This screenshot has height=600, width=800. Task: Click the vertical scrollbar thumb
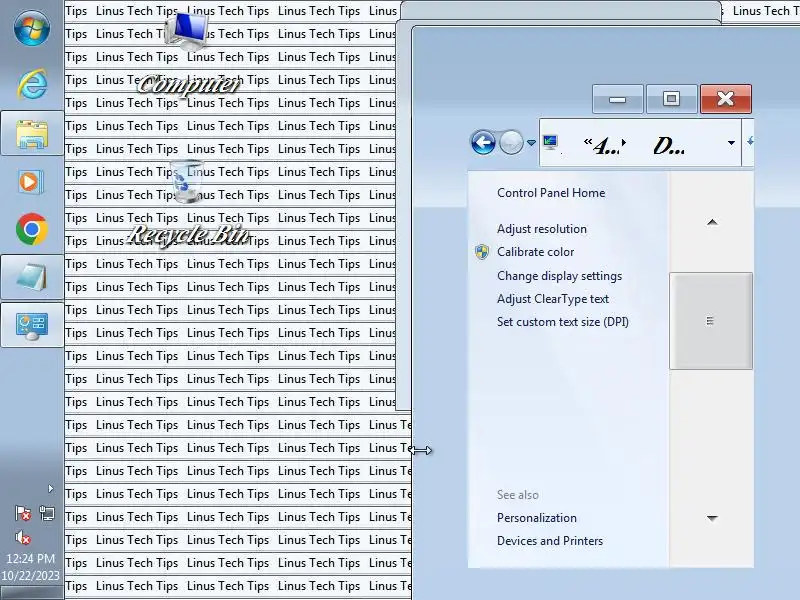(x=711, y=320)
